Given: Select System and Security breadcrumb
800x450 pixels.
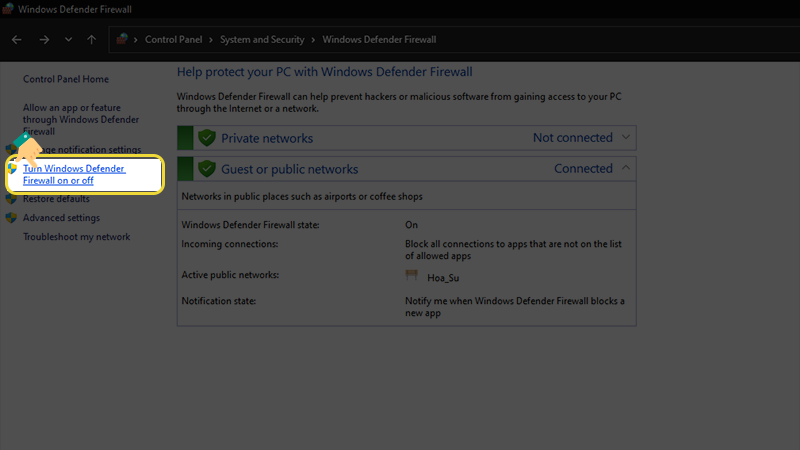Looking at the screenshot, I should point(263,40).
